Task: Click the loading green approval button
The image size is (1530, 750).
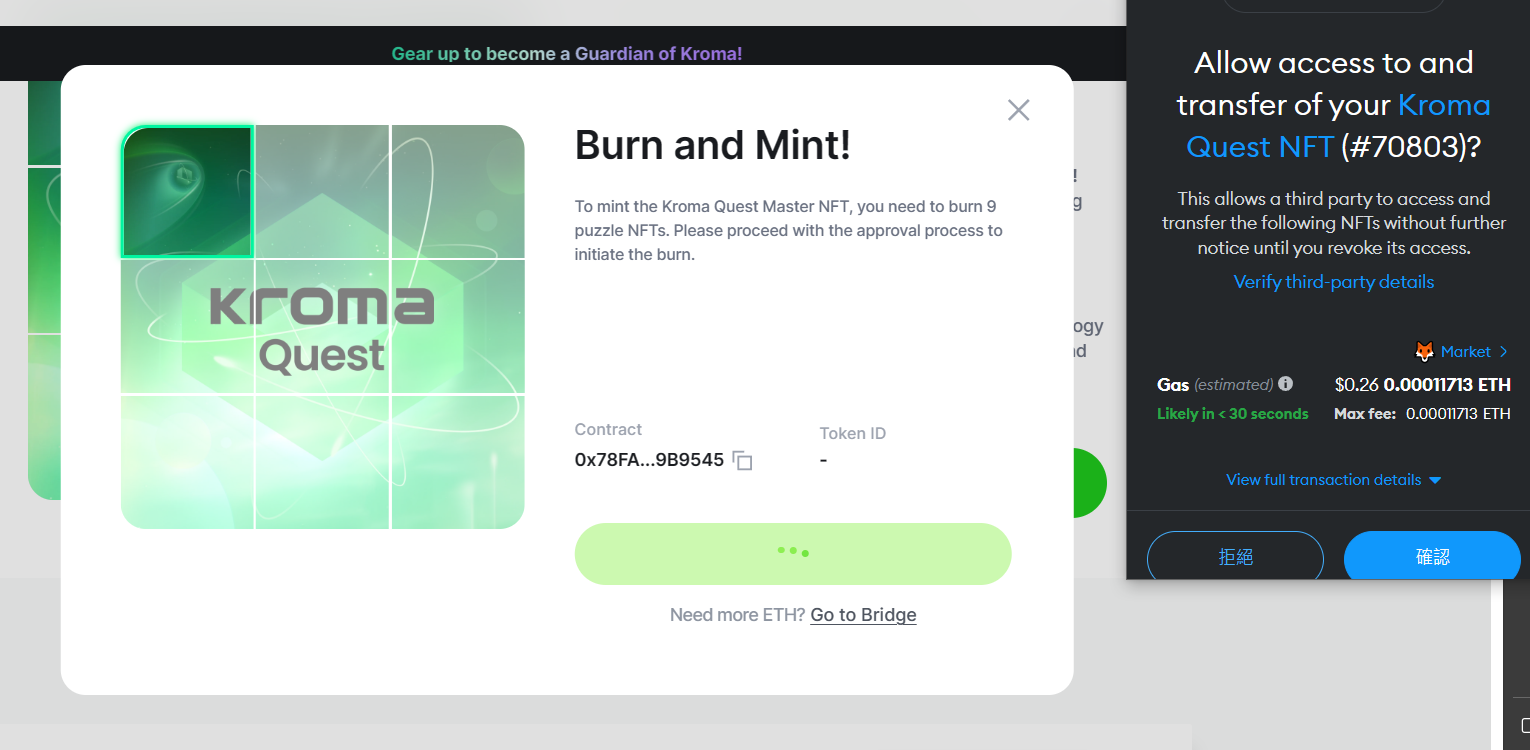Action: (x=792, y=553)
